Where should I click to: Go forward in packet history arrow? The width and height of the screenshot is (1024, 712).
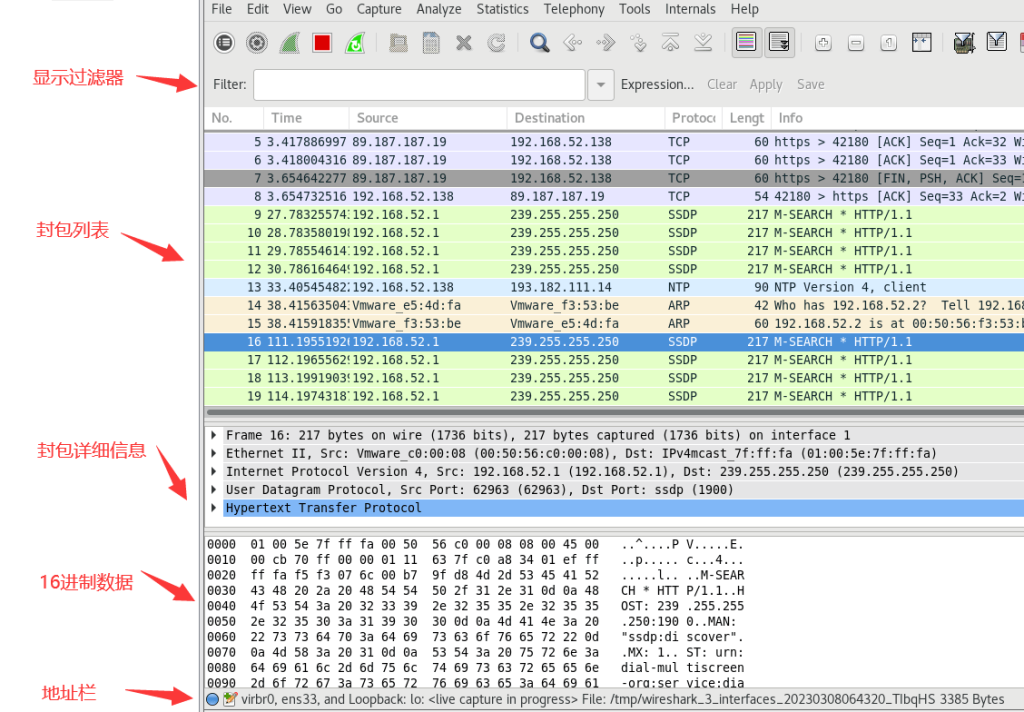(x=605, y=43)
